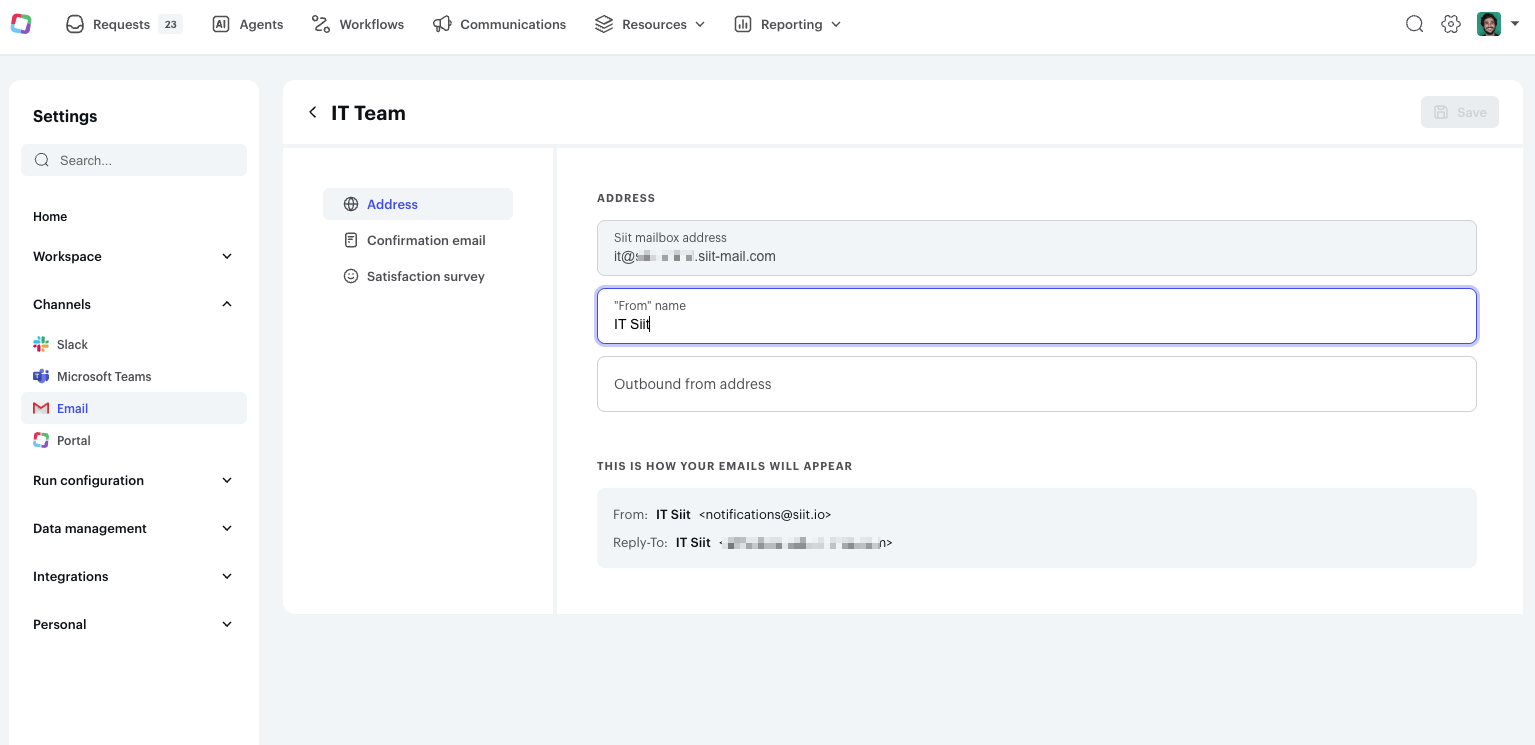Click the settings Search box
Screen dimensions: 1535x745
click(134, 160)
